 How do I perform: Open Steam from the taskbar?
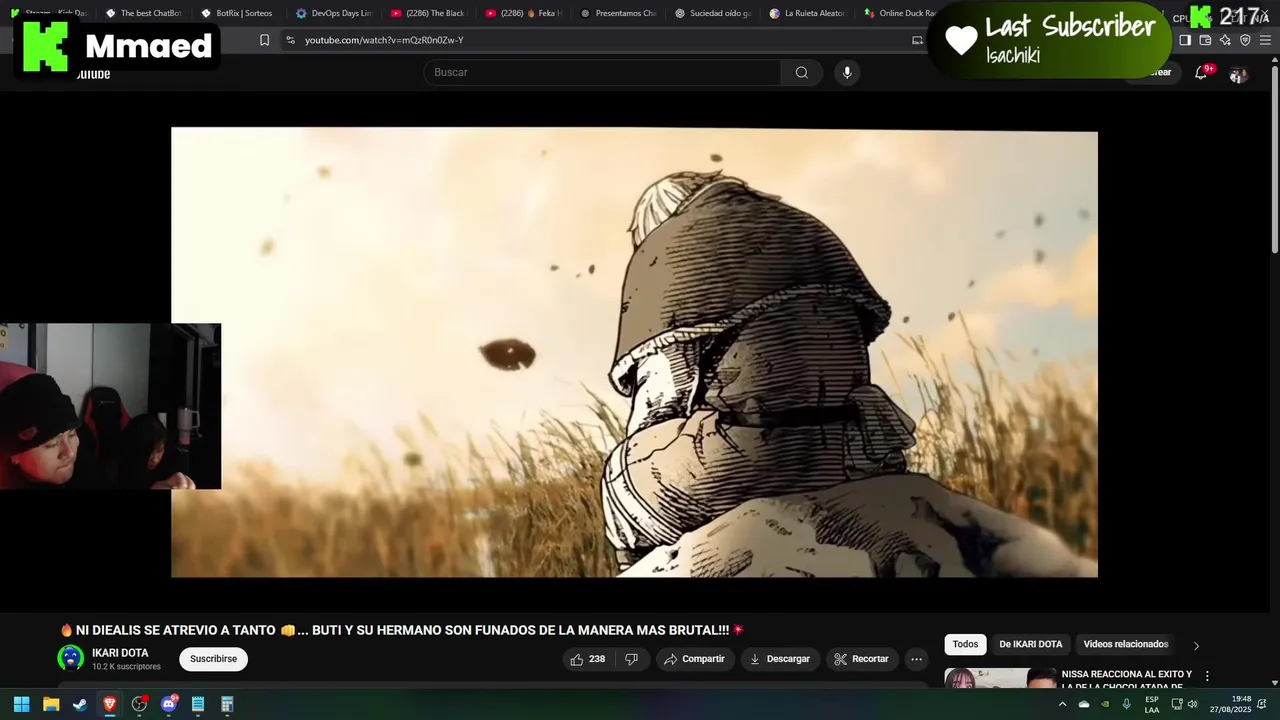tap(80, 704)
